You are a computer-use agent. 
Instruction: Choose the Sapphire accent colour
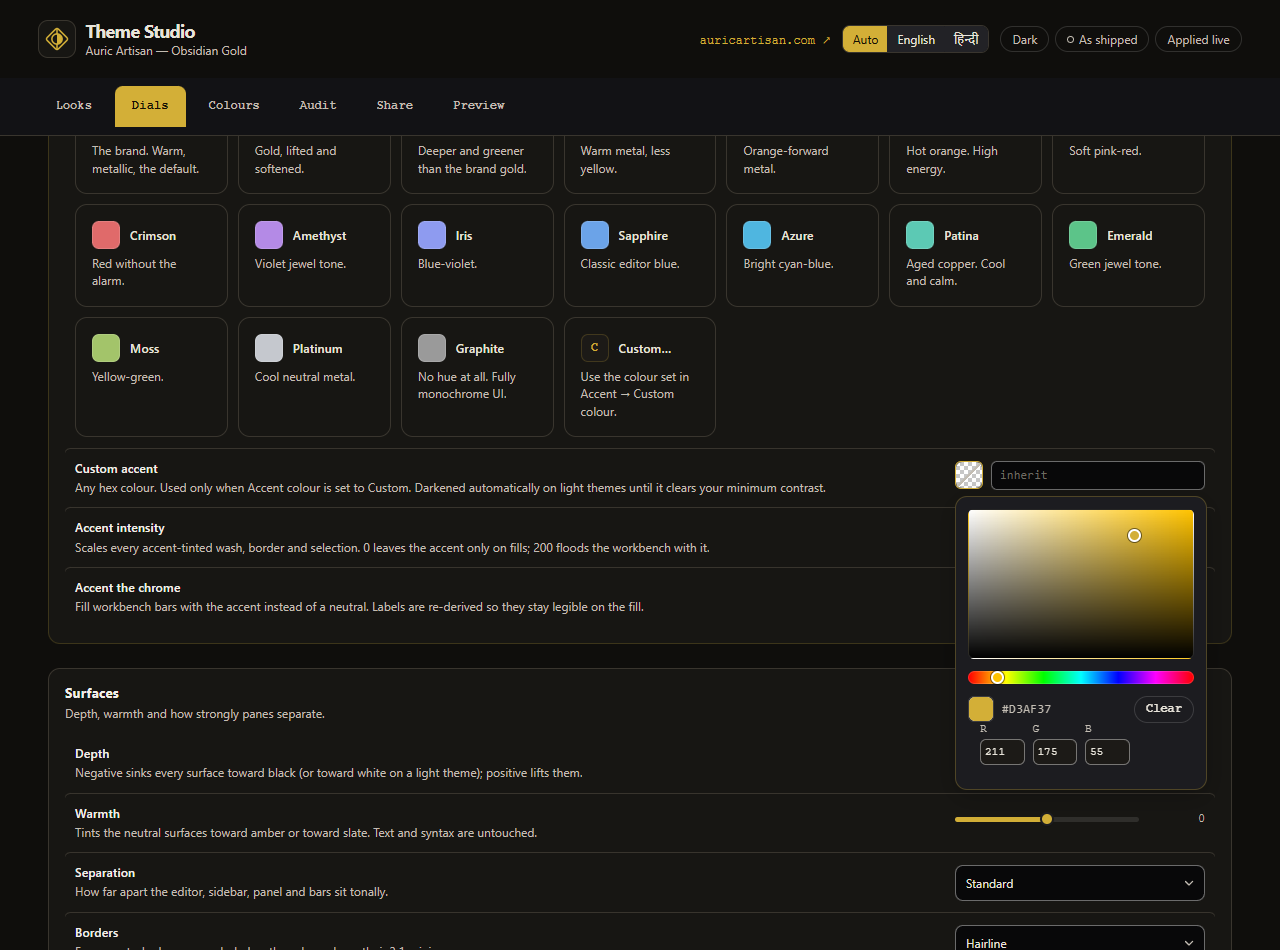click(640, 255)
